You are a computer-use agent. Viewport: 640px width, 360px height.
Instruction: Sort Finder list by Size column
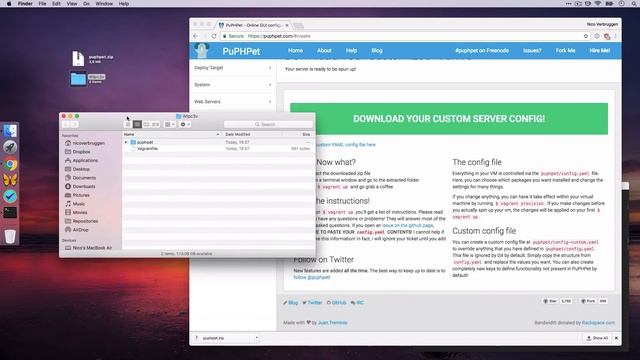(306, 134)
